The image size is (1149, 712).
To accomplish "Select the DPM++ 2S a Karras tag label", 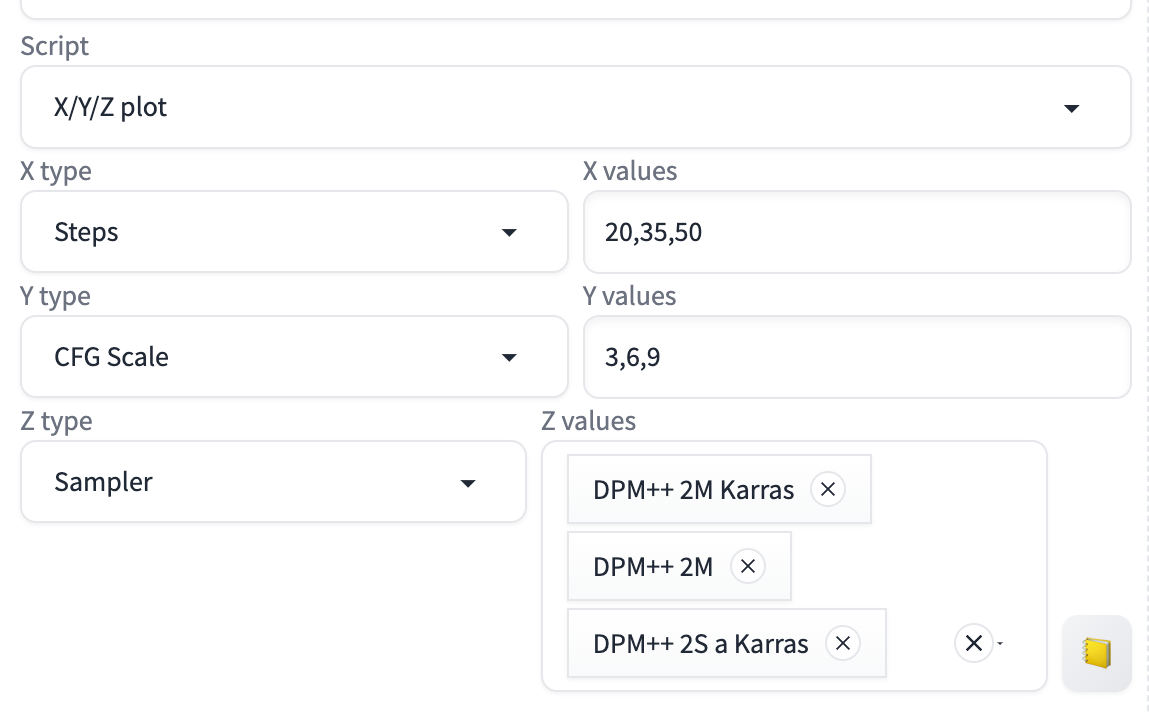I will (x=700, y=643).
